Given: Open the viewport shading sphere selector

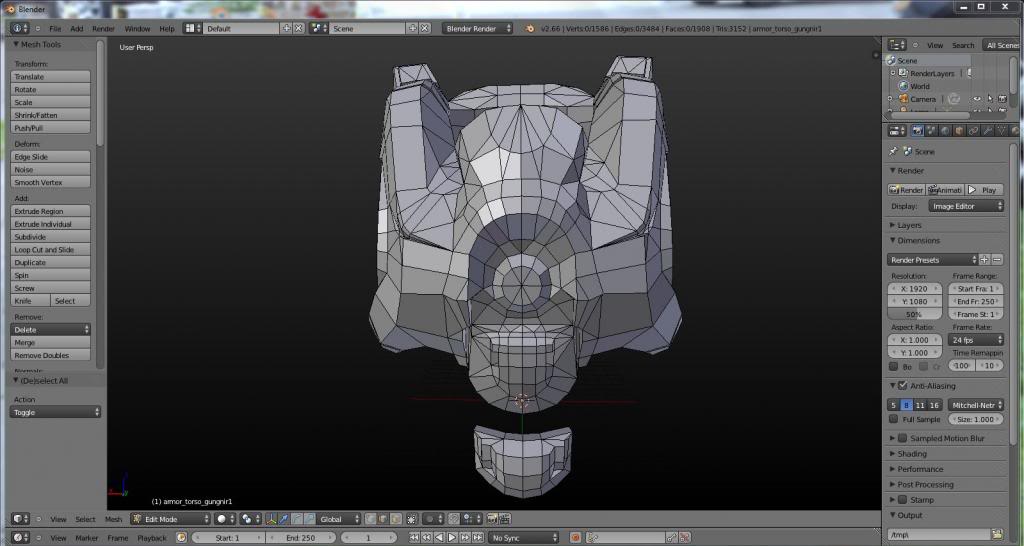Looking at the screenshot, I should tap(225, 519).
